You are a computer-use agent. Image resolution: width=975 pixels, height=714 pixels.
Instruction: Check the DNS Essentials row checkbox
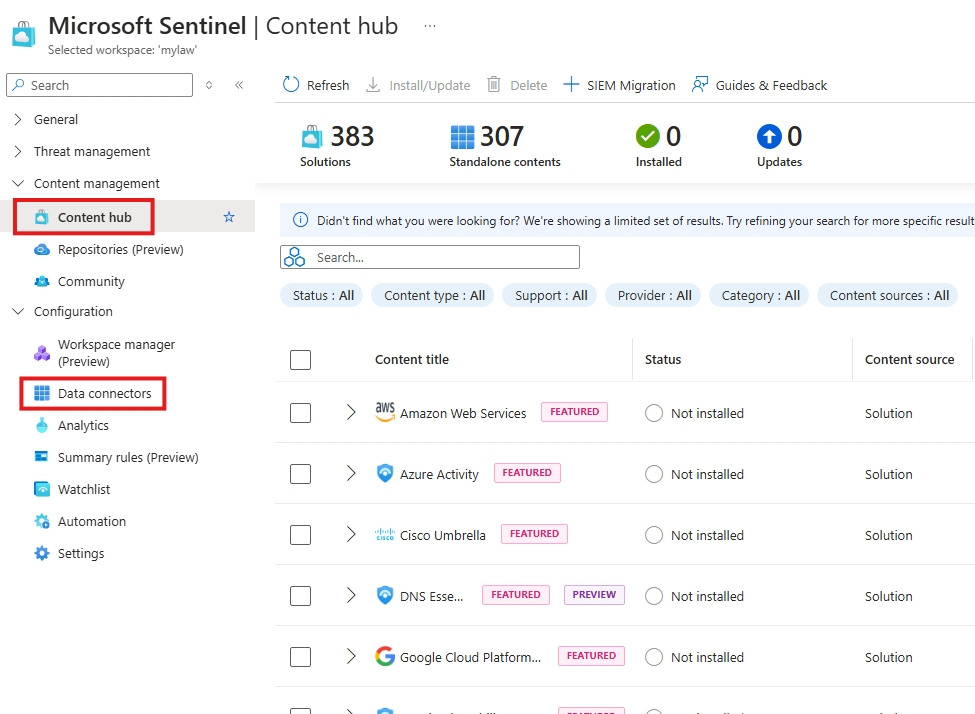(300, 596)
